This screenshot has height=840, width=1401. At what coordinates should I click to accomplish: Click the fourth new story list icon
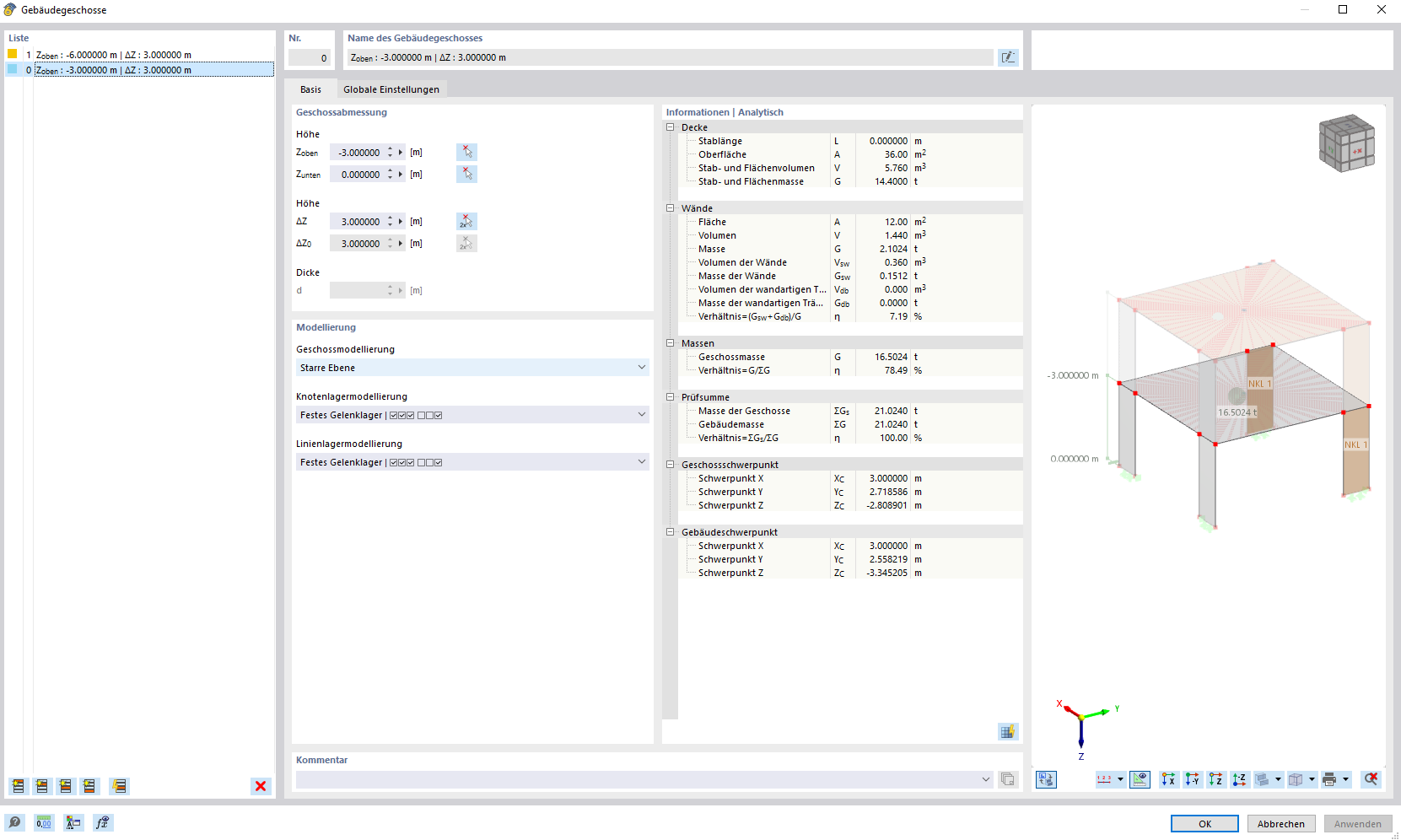click(89, 786)
